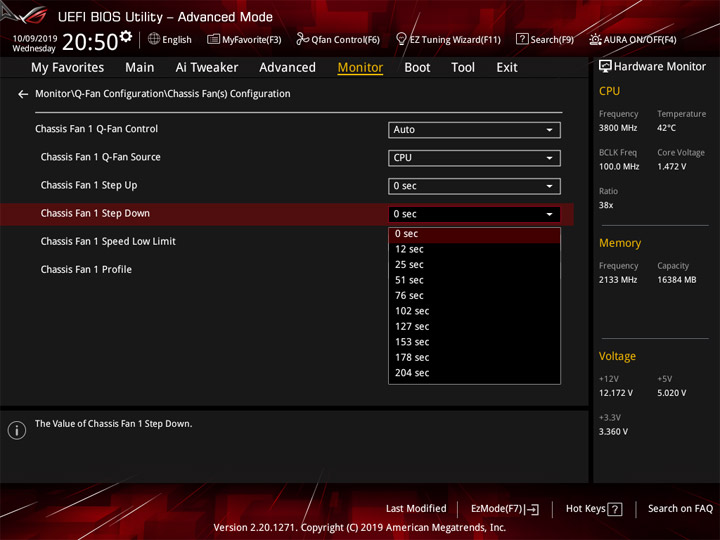This screenshot has height=540, width=720.
Task: Click +3.3V reading 3.360 V
Action: pos(613,432)
